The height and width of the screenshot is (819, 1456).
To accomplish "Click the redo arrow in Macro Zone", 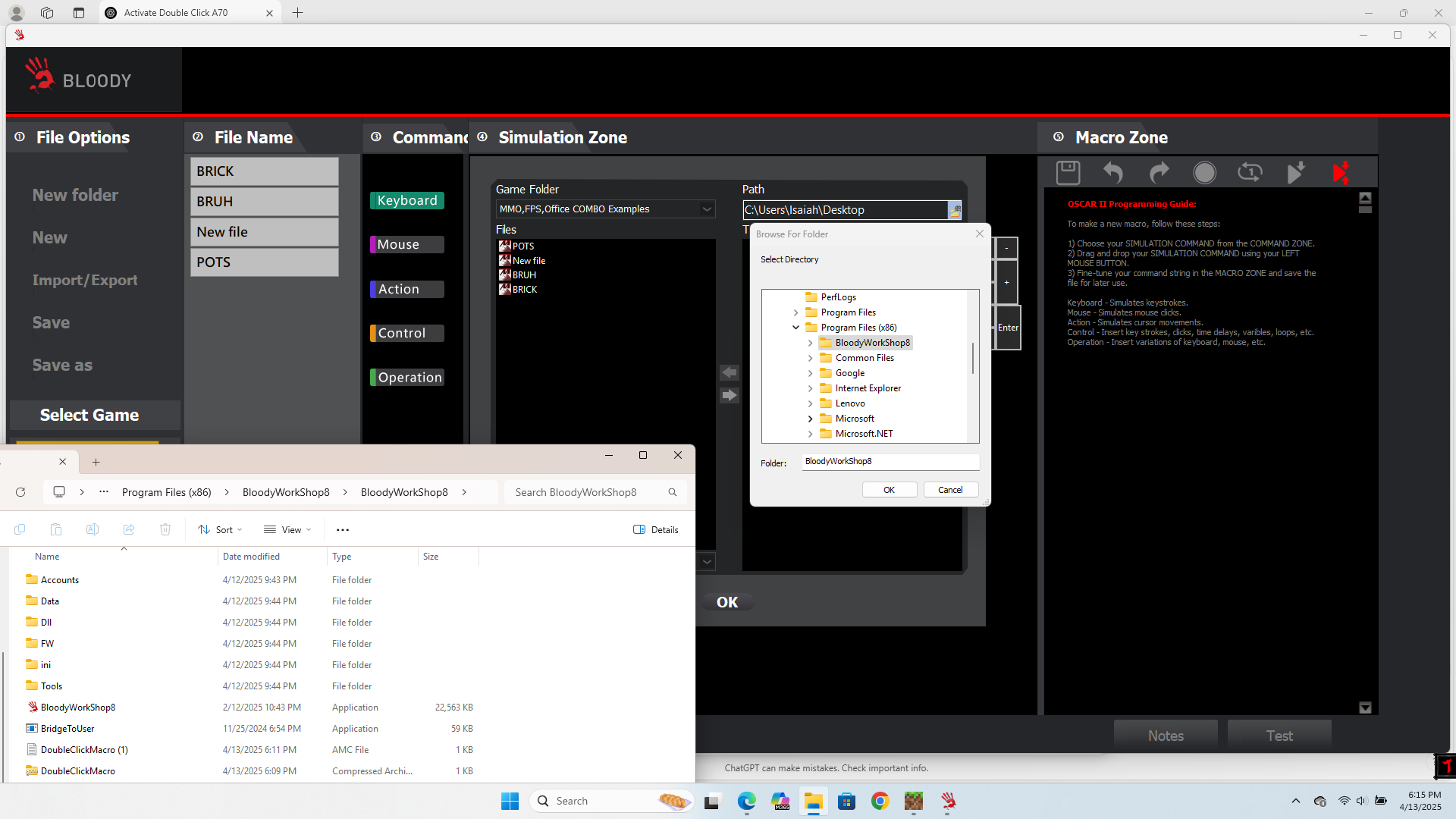I will (x=1159, y=173).
